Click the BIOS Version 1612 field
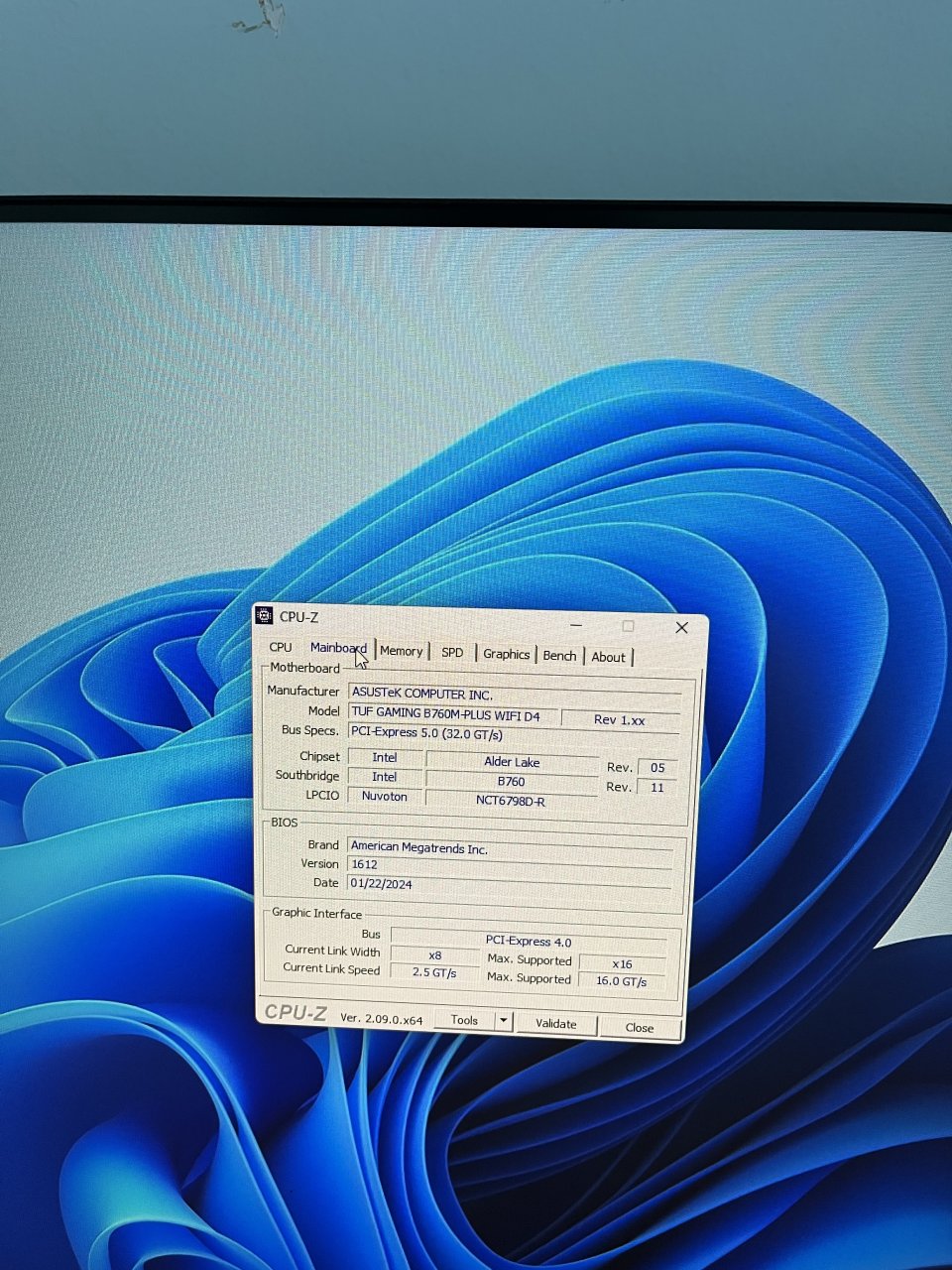The image size is (952, 1270). (x=508, y=864)
